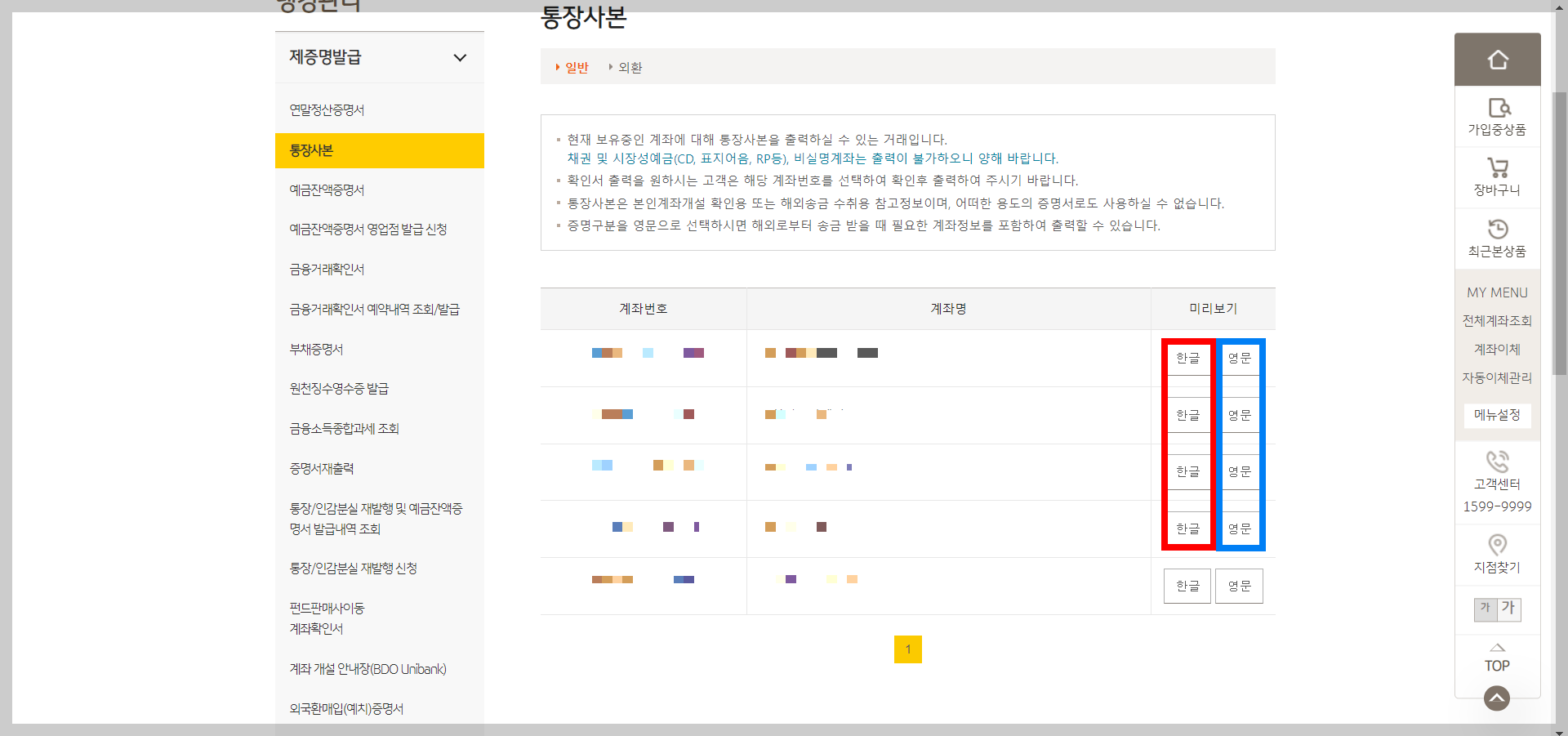Shrink text with the small 가 icon
1568x736 pixels.
tap(1486, 610)
